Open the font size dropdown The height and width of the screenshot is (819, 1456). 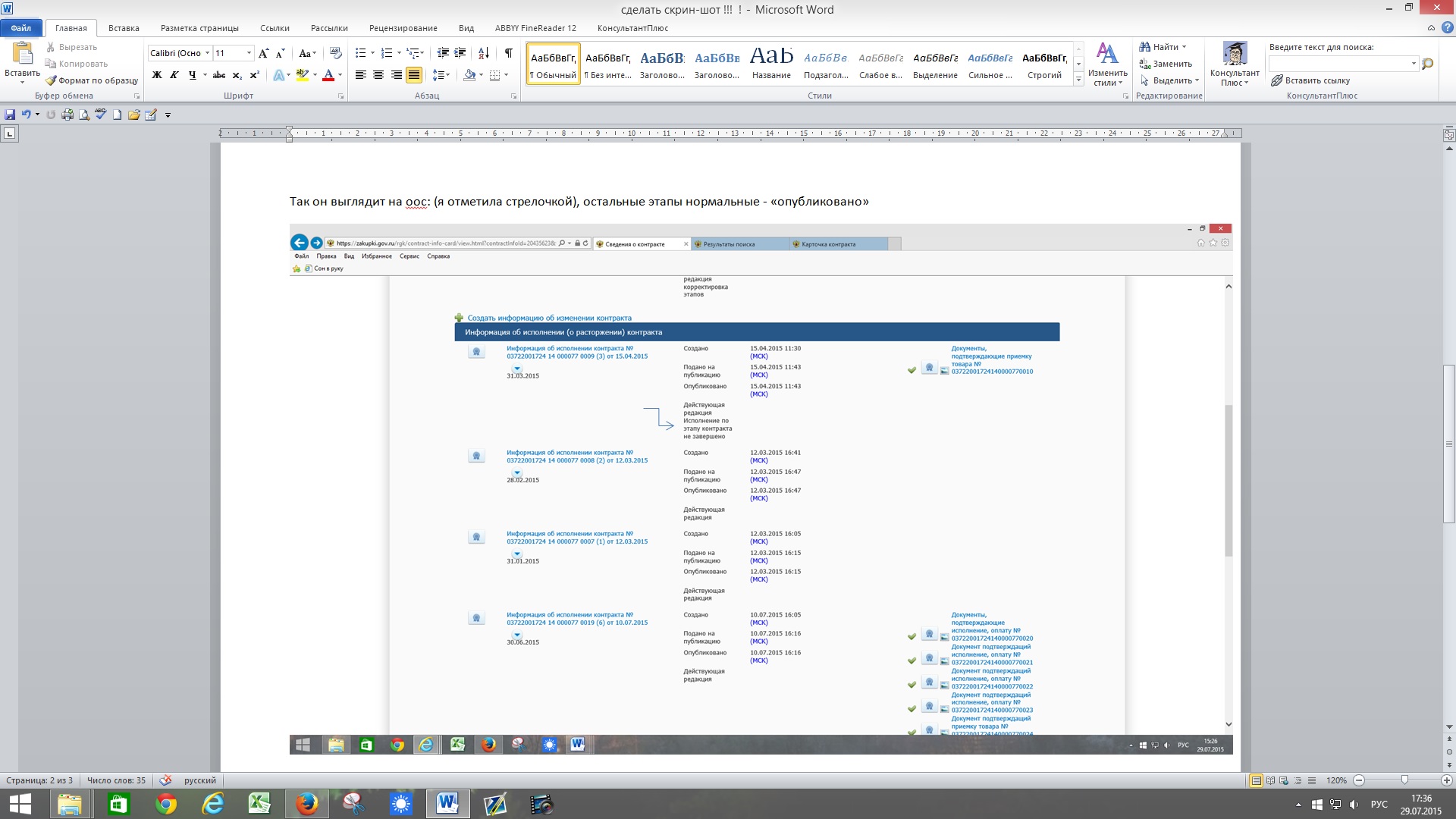pos(249,53)
